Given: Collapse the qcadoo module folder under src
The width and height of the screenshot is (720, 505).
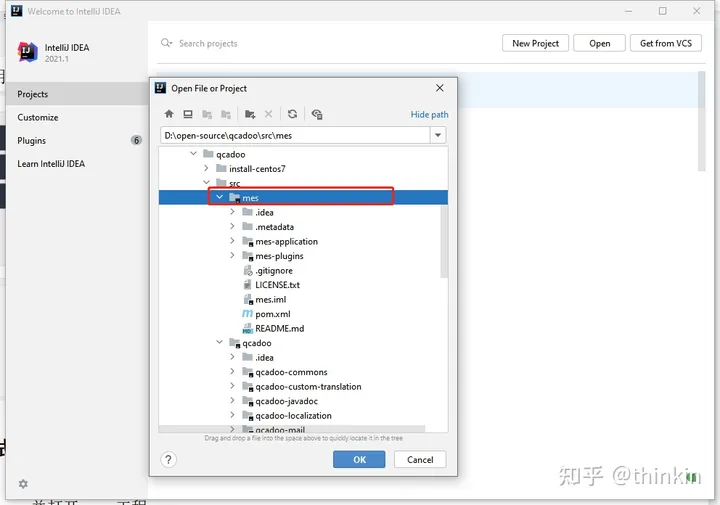Looking at the screenshot, I should coord(219,342).
